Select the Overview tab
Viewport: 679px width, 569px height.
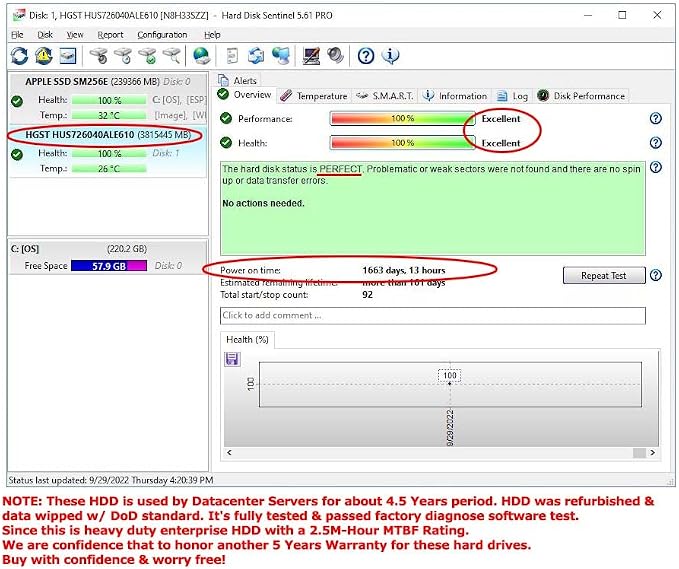pos(244,94)
